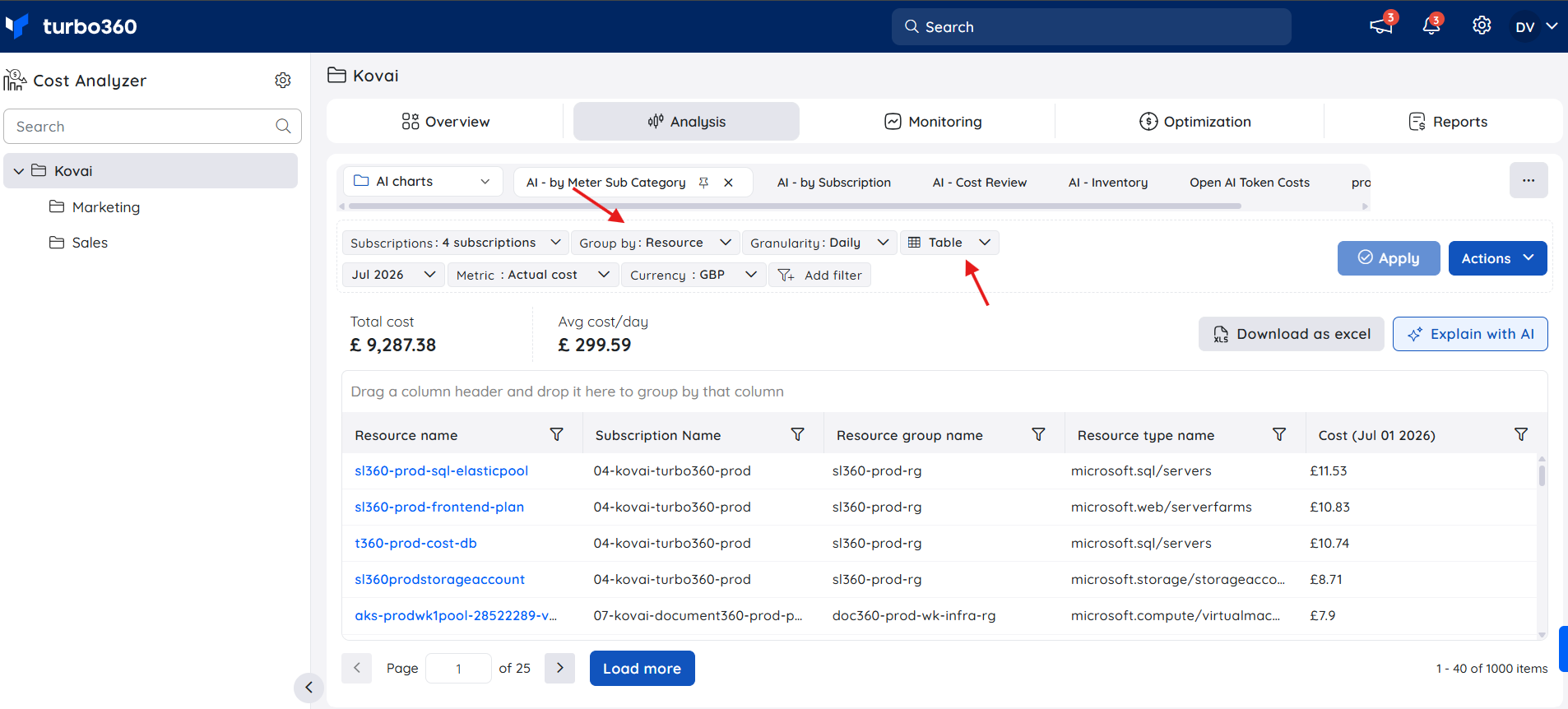Filter the Resource type name column
Viewport: 1568px width, 709px height.
[1279, 434]
